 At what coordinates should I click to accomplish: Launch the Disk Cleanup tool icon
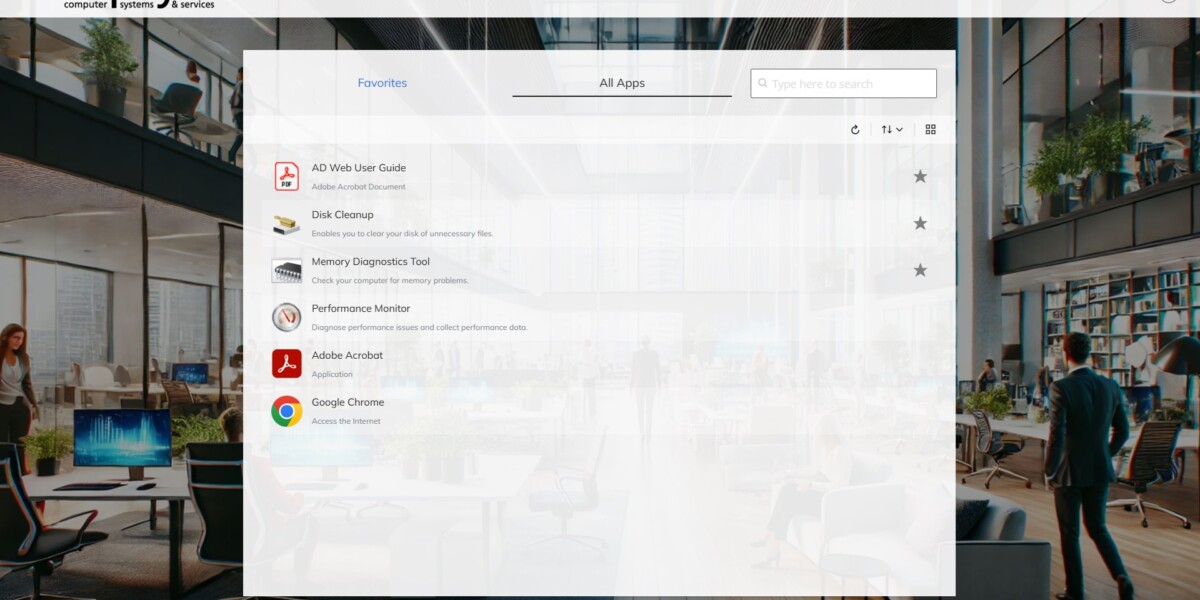(286, 222)
